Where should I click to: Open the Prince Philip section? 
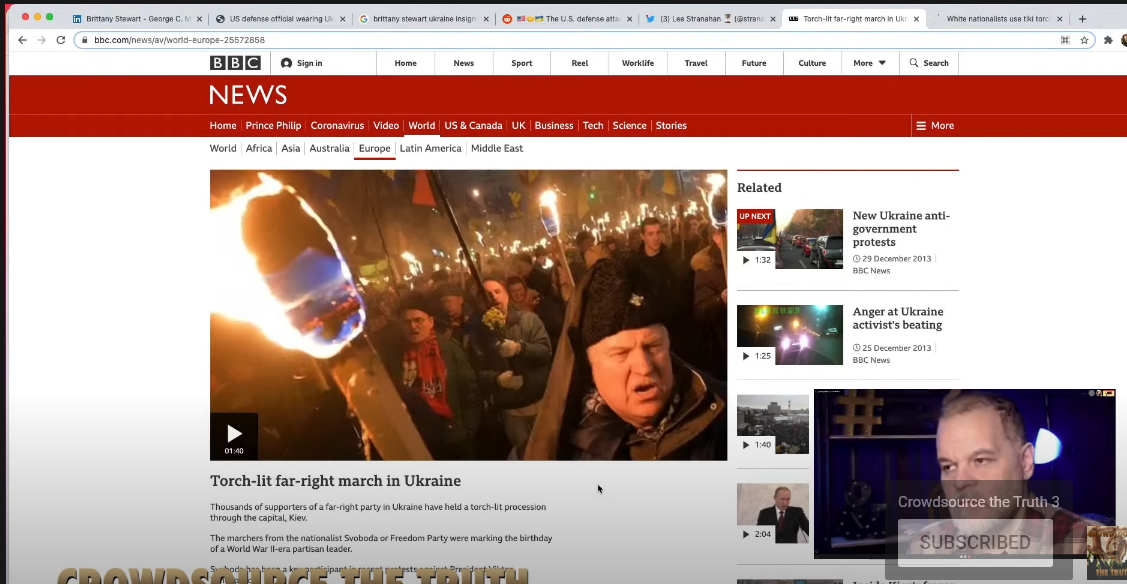[x=273, y=126]
